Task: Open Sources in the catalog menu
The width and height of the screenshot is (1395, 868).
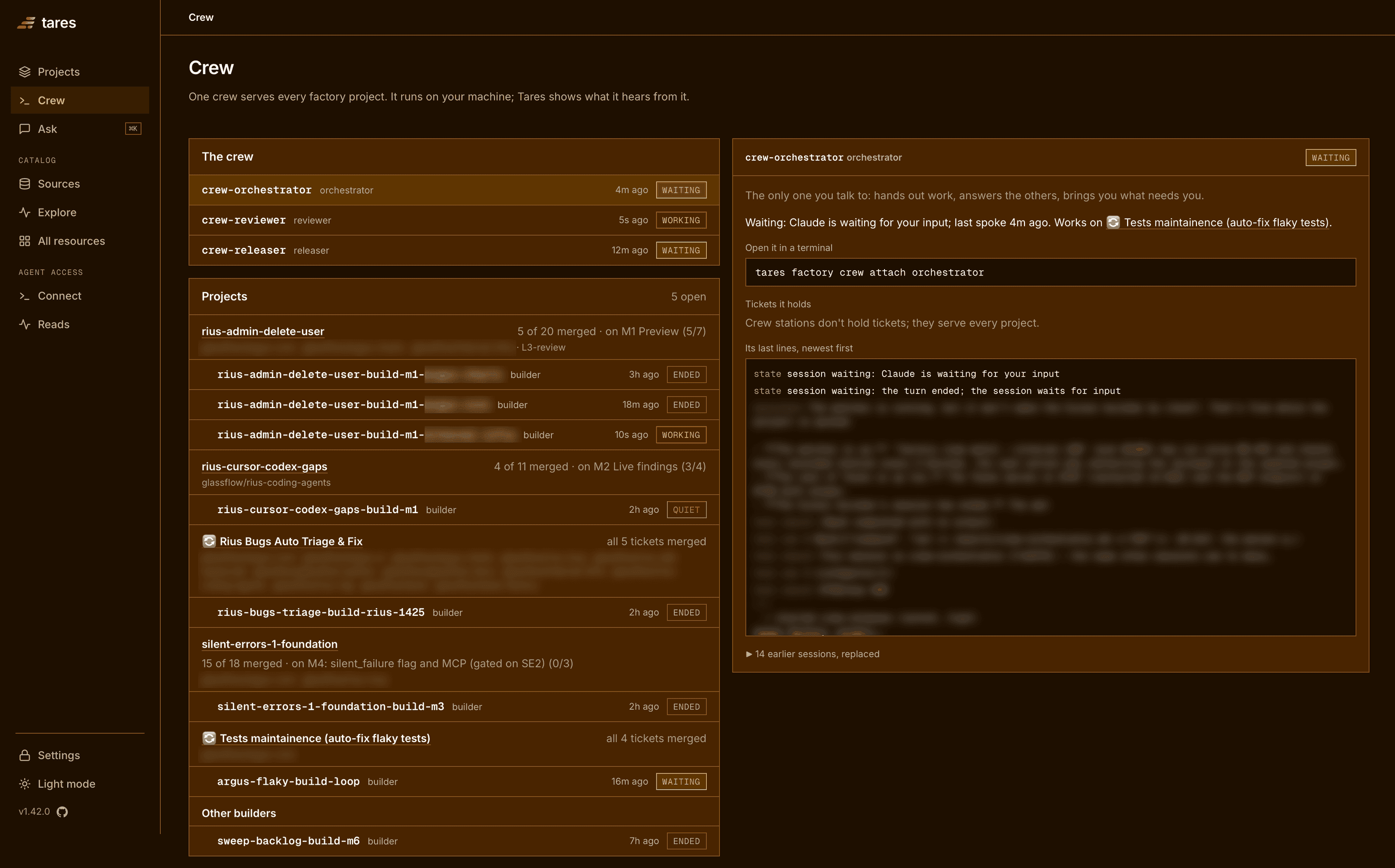Action: [x=80, y=183]
